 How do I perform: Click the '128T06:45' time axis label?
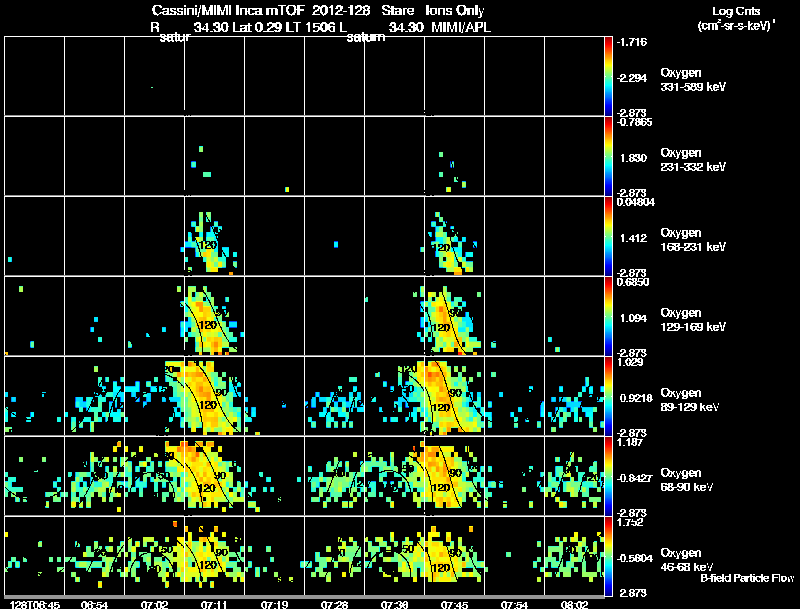point(35,605)
